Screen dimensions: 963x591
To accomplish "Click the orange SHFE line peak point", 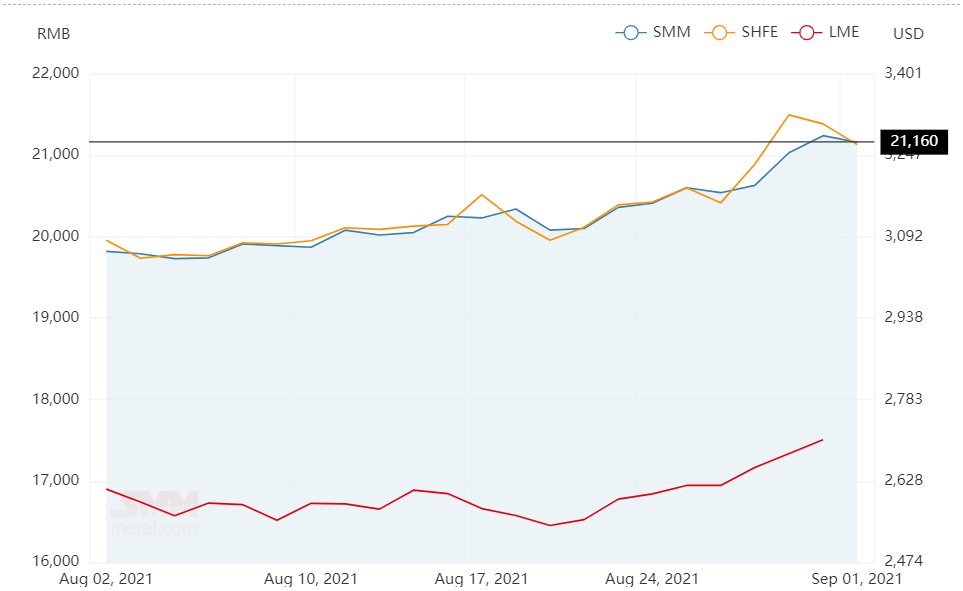I will click(789, 115).
